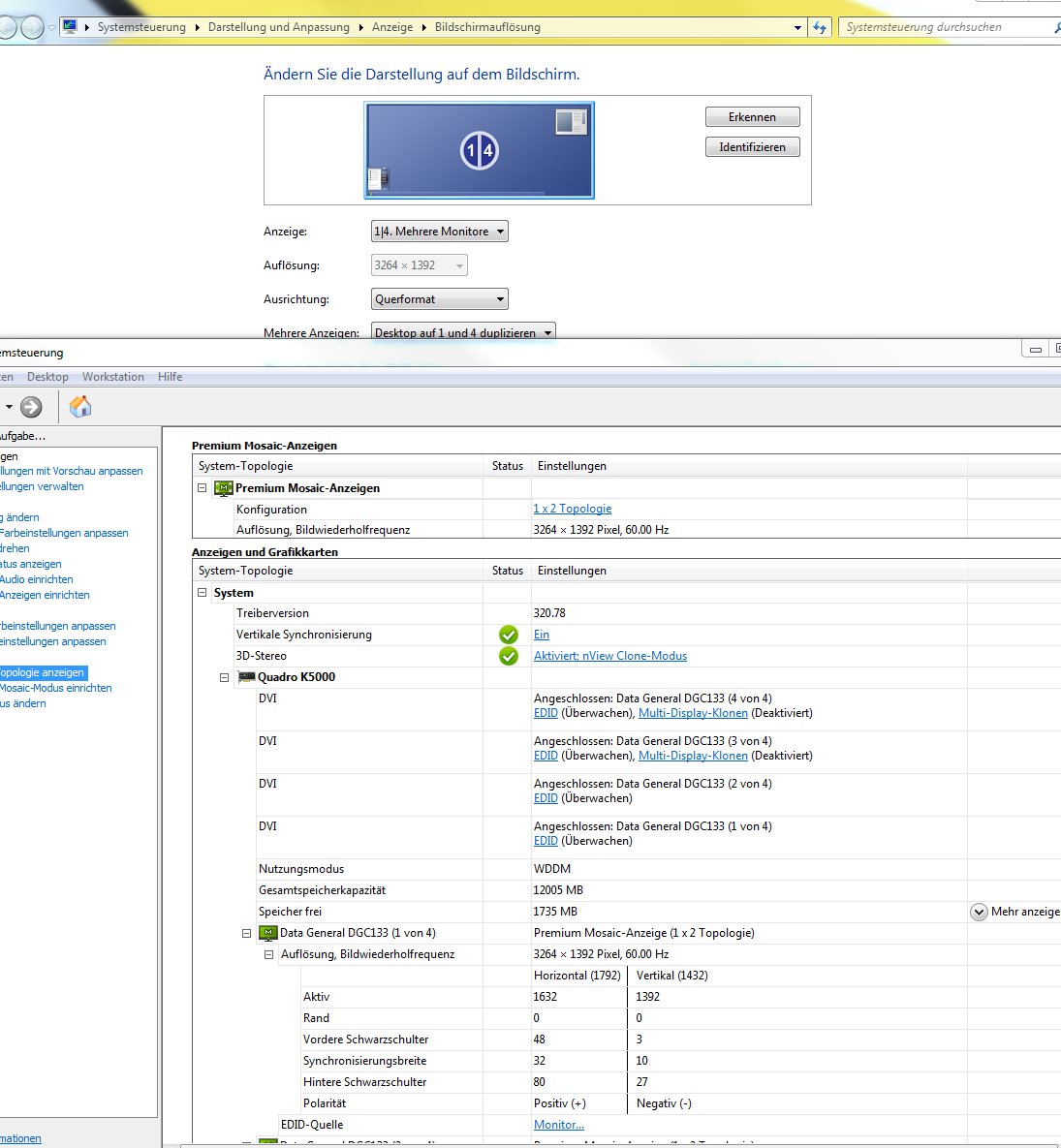1061x1148 pixels.
Task: Click the Speicher frei value 1735 MB
Action: coord(555,912)
